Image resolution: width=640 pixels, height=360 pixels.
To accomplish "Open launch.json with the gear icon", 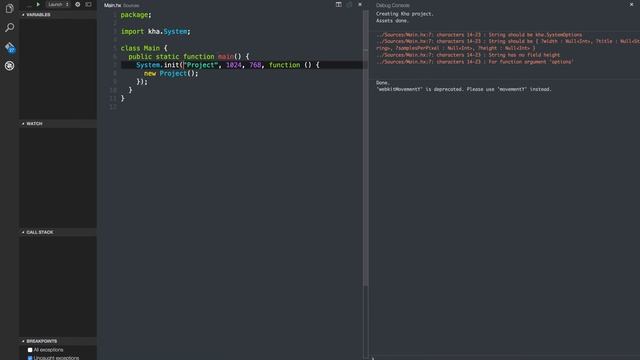I will pos(78,4).
